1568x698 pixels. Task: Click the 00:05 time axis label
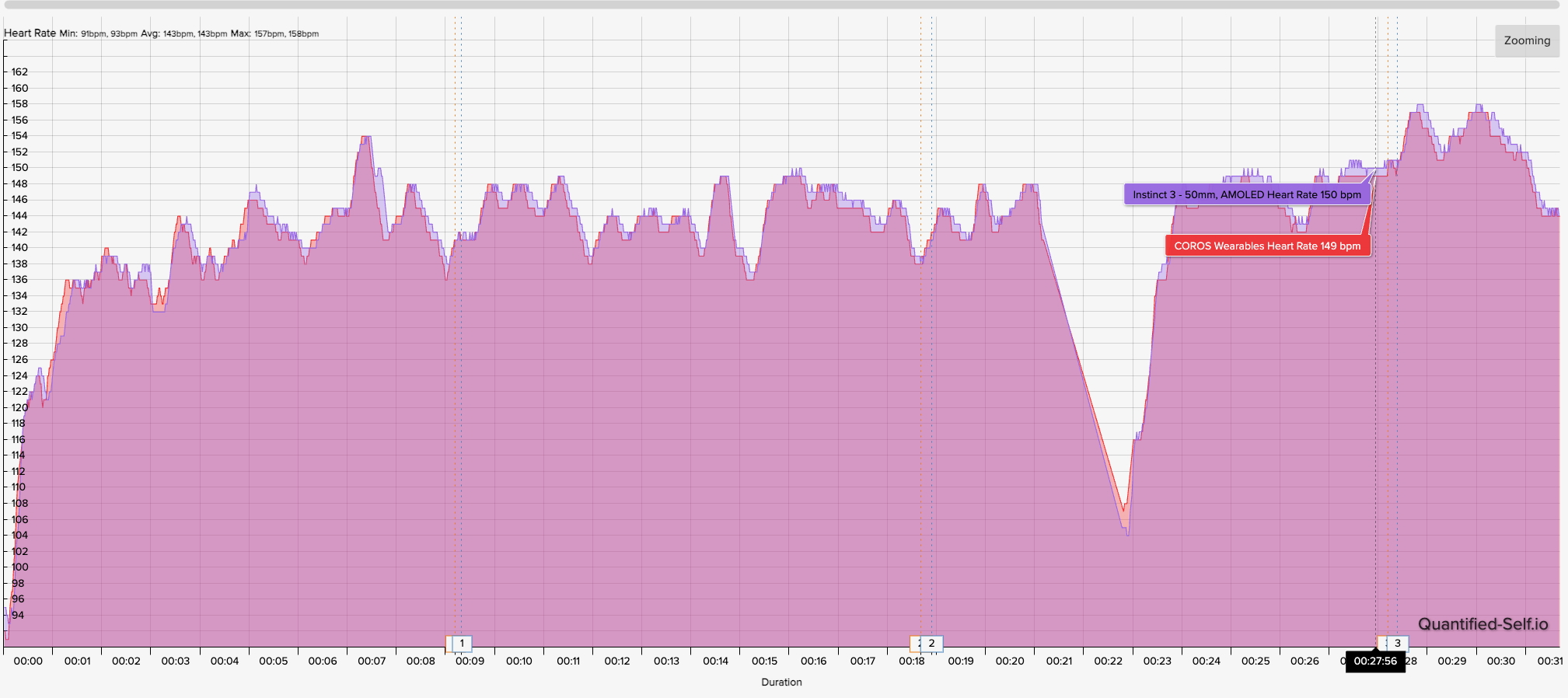[273, 661]
